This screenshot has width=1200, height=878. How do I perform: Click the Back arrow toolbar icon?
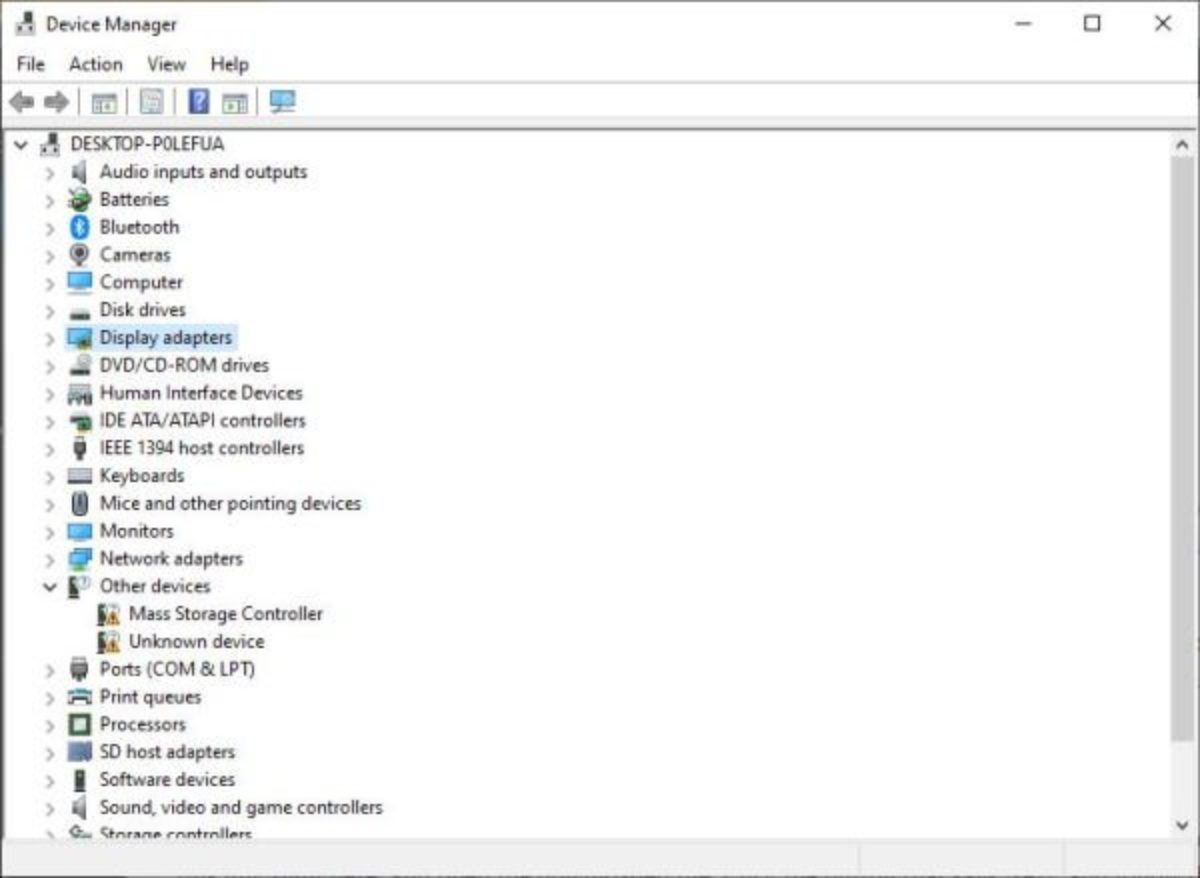tap(22, 102)
